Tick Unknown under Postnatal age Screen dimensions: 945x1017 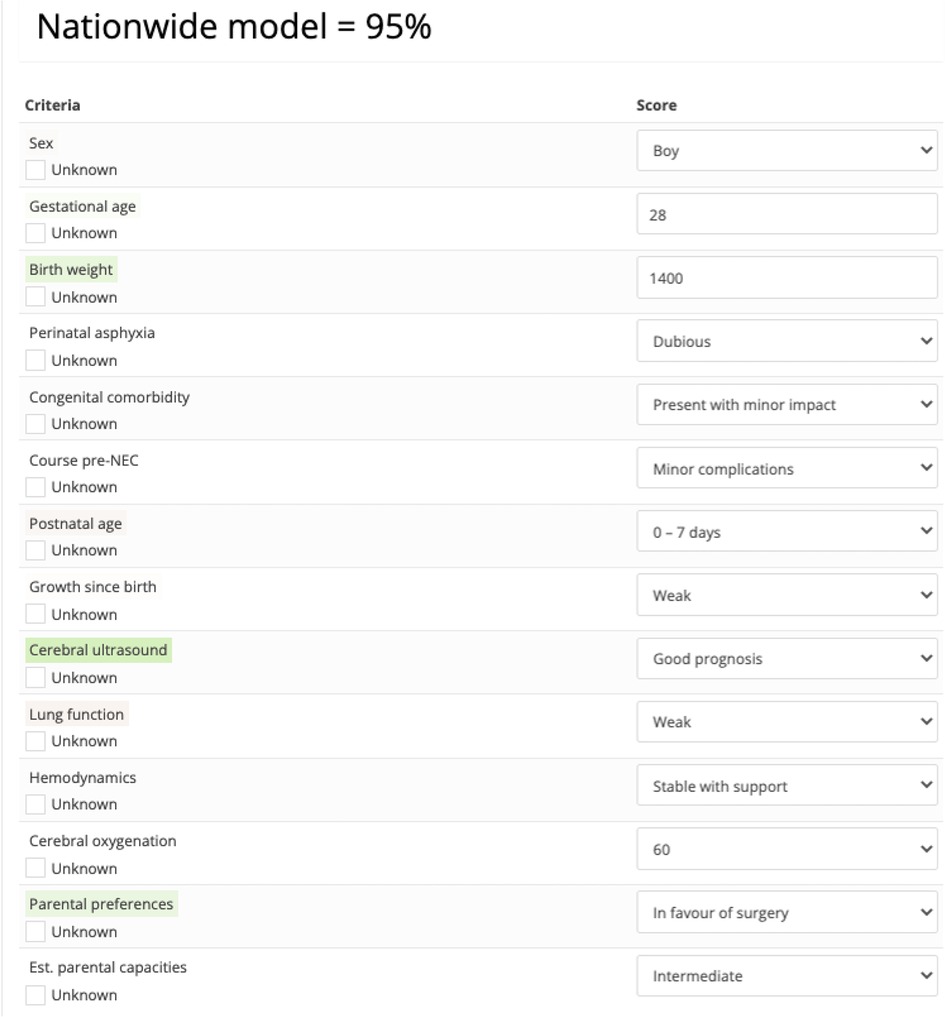coord(35,550)
